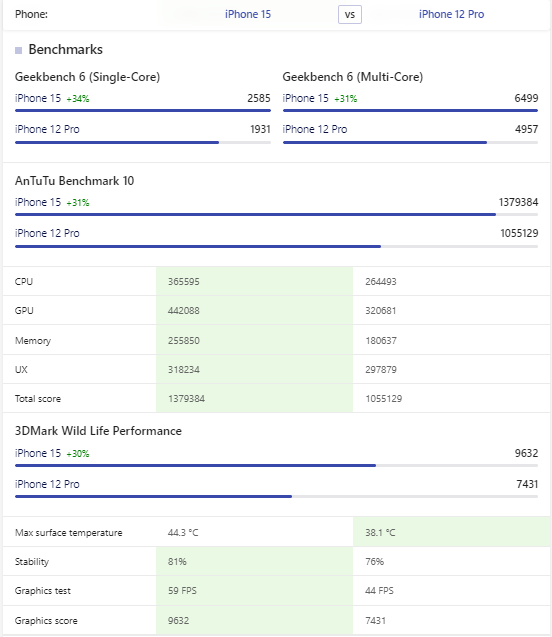The image size is (552, 637).
Task: Select the 44.3 °C temperature value
Action: coord(183,533)
